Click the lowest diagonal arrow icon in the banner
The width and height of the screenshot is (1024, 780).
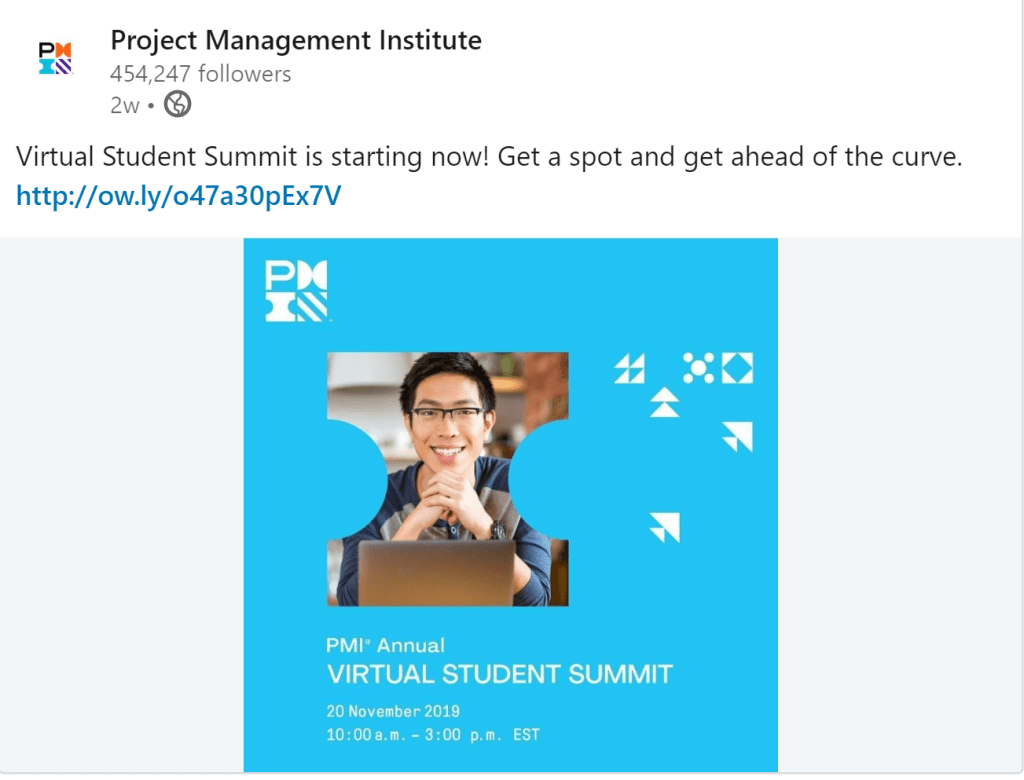[665, 527]
